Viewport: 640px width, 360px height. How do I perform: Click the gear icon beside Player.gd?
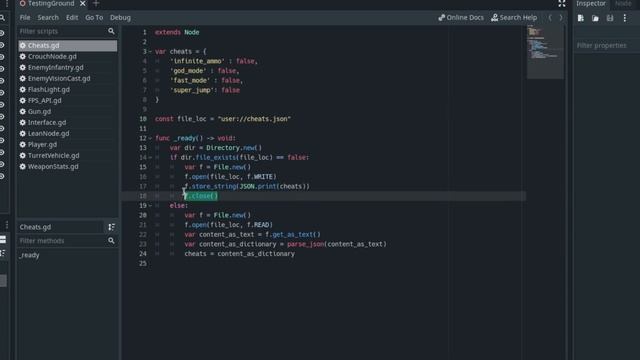click(22, 144)
